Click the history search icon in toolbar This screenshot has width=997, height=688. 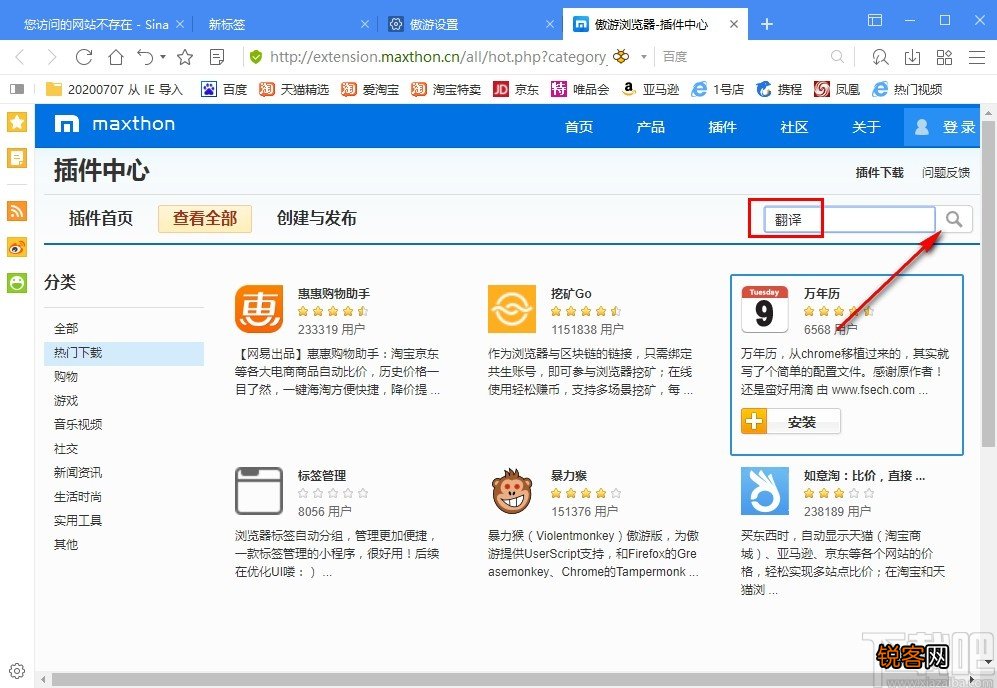880,57
